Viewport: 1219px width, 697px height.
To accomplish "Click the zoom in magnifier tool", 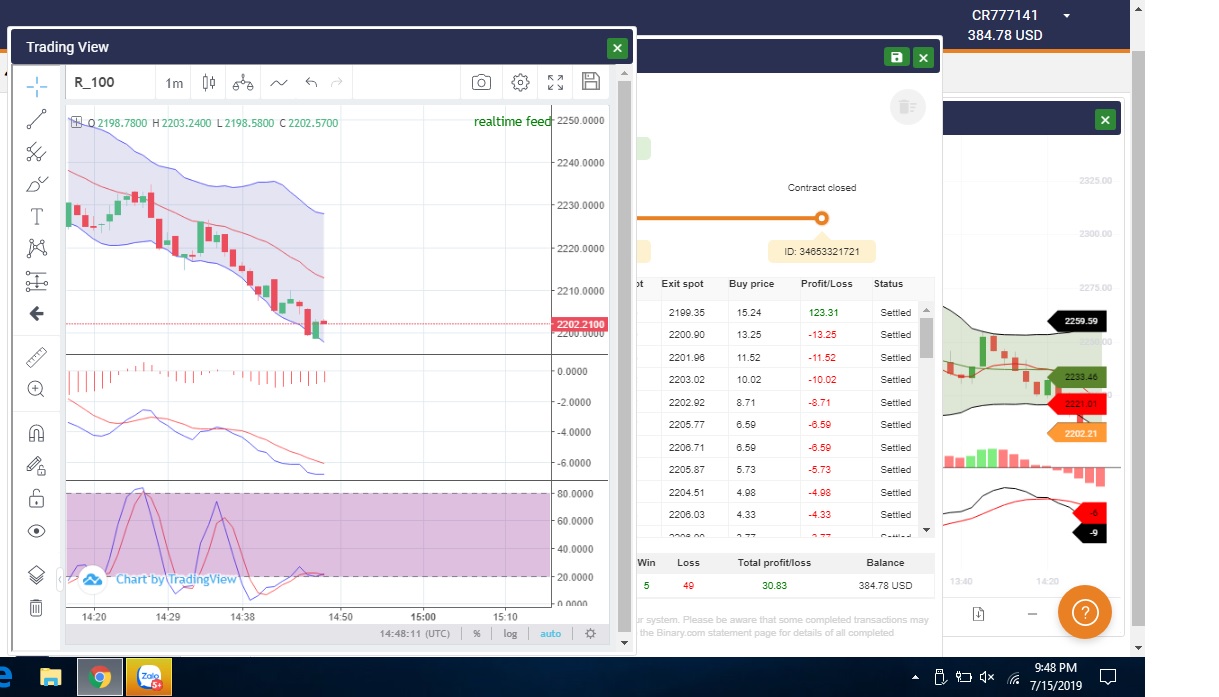I will (x=36, y=390).
